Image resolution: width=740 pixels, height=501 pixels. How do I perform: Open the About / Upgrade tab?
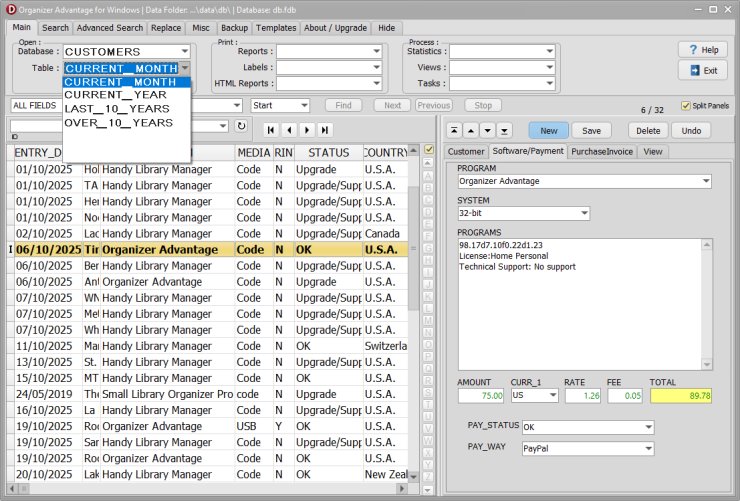coord(335,28)
